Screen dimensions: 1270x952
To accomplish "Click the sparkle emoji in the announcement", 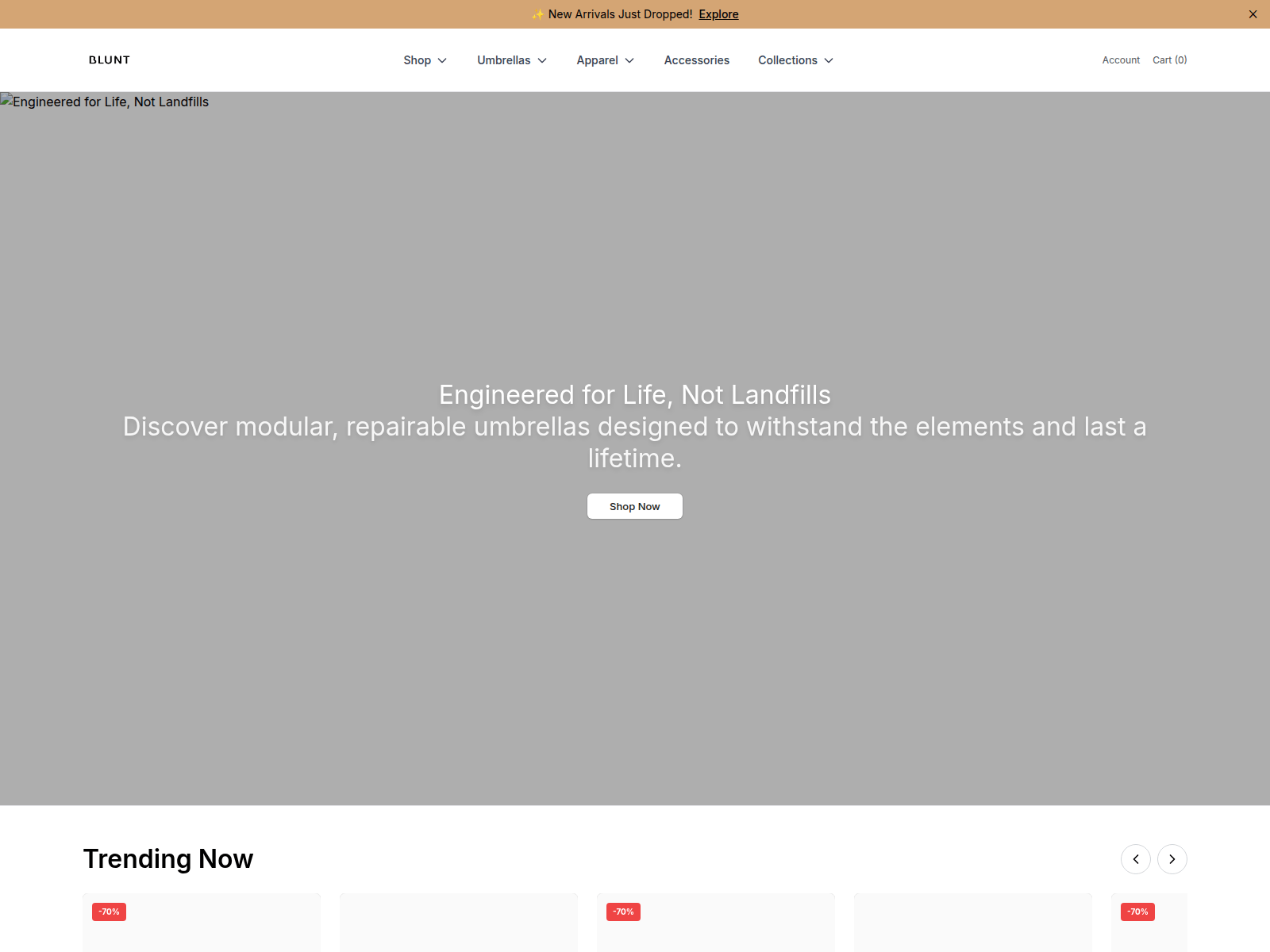I will click(x=538, y=14).
